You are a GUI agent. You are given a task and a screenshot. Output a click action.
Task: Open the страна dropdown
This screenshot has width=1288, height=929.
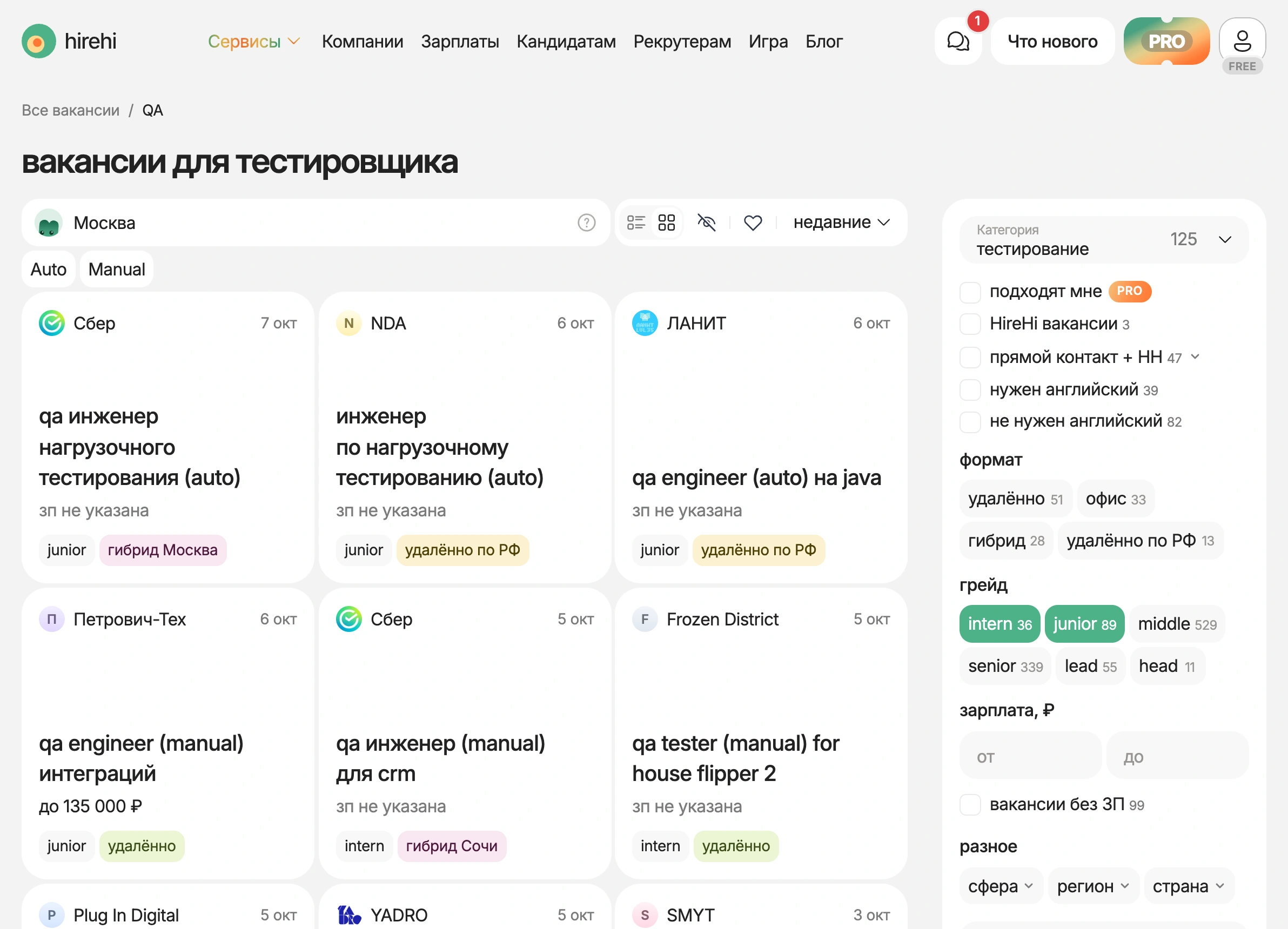[1189, 886]
